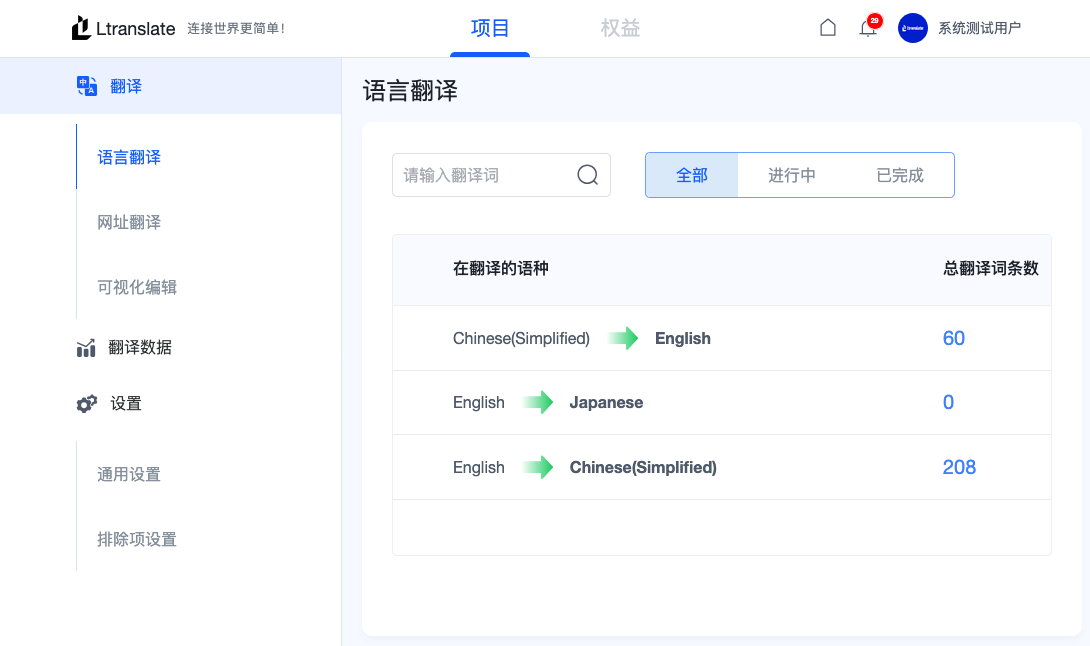Click the Ltranslate logo
This screenshot has height=646, width=1090.
pos(122,27)
